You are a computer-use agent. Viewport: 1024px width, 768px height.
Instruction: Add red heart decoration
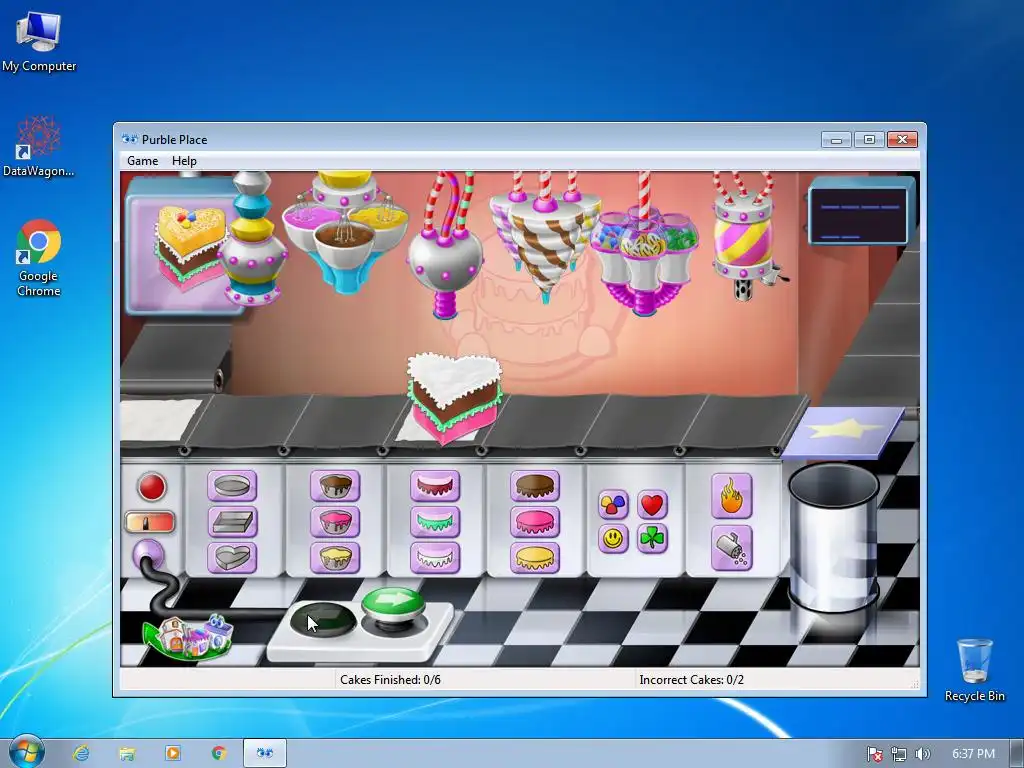click(x=652, y=504)
